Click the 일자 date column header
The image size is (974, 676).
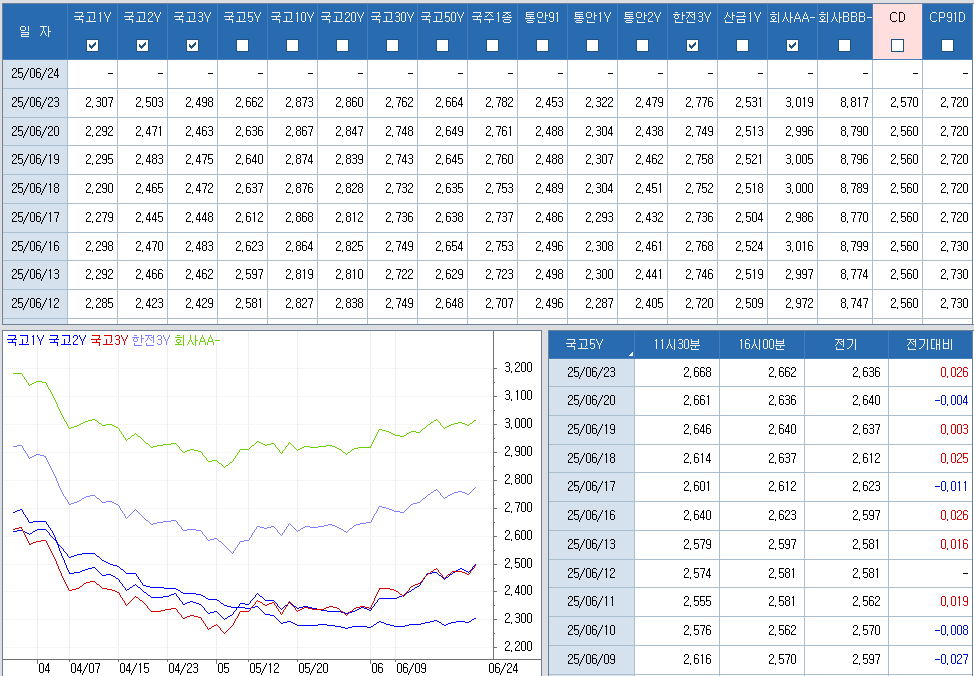coord(34,32)
